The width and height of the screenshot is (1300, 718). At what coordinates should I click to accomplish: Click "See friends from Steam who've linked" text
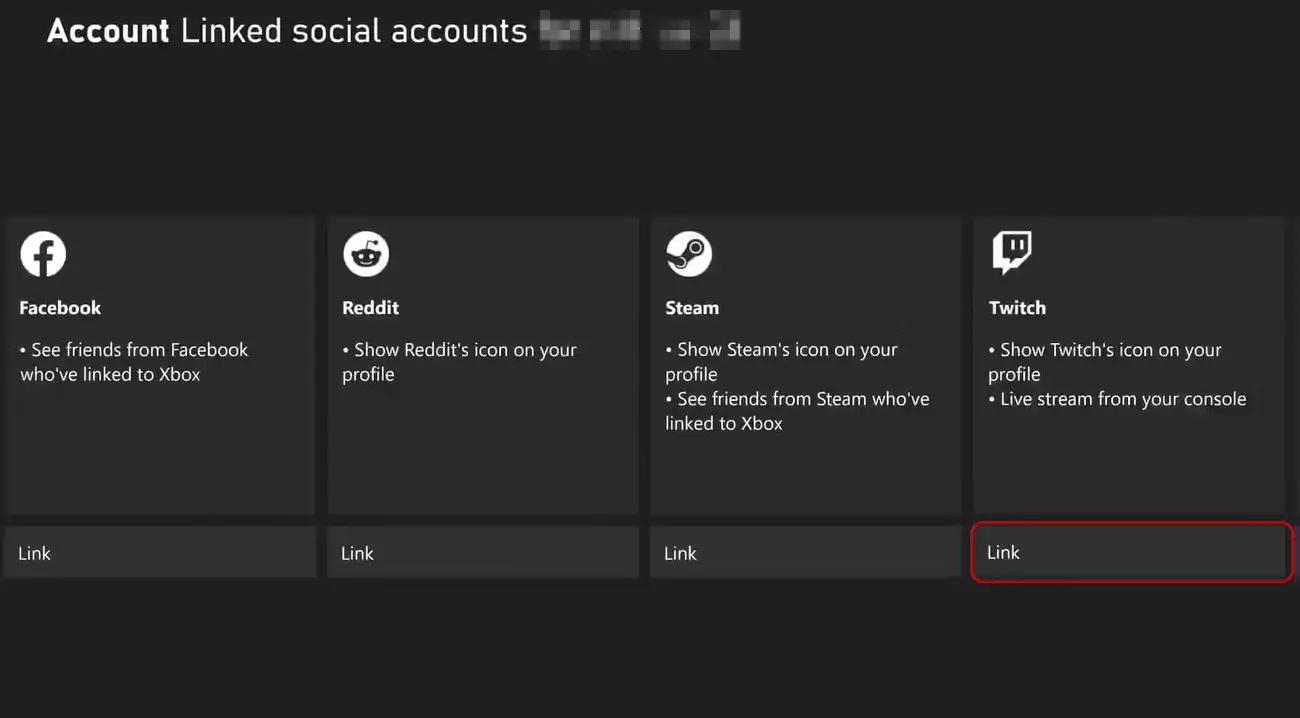(x=798, y=411)
